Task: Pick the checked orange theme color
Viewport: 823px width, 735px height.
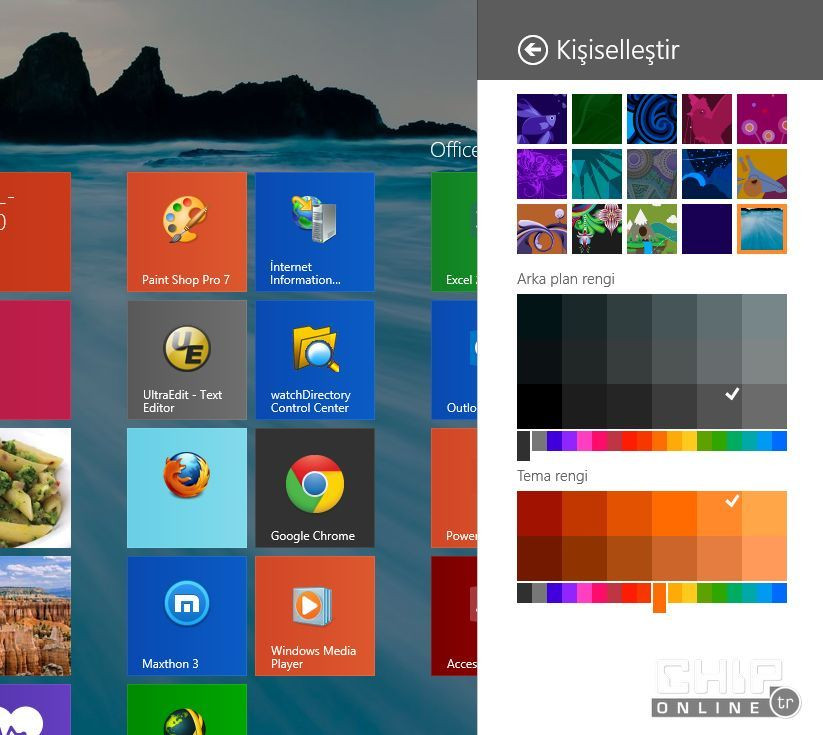Action: [720, 513]
